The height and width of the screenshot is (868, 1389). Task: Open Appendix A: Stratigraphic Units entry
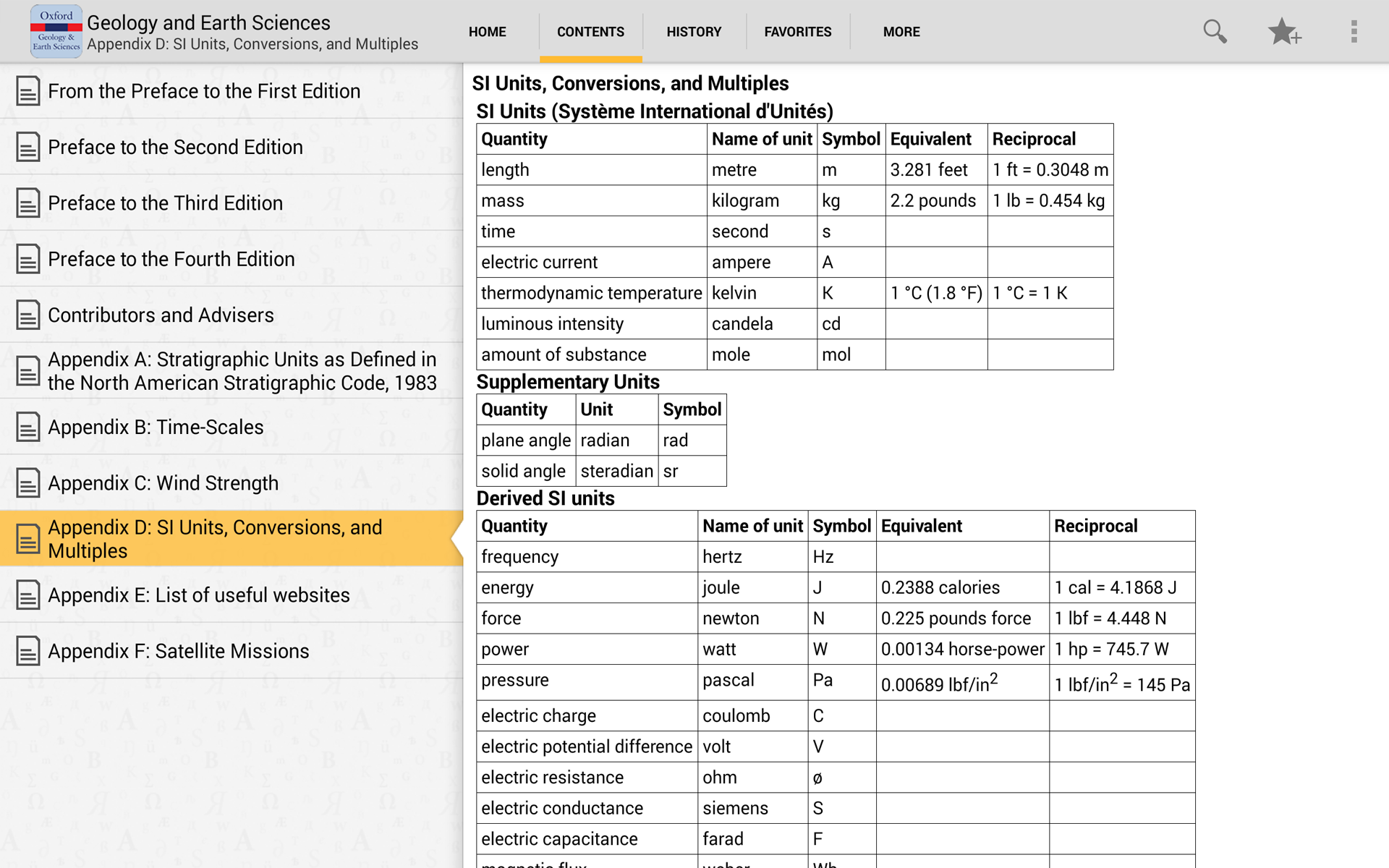tap(242, 370)
